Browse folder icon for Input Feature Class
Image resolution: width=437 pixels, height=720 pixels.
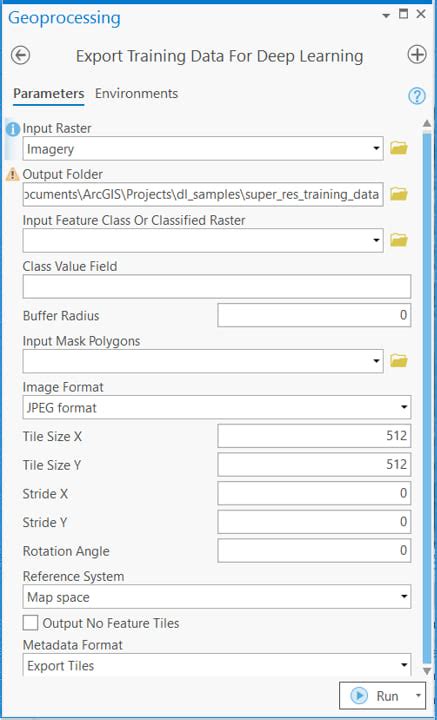(398, 240)
